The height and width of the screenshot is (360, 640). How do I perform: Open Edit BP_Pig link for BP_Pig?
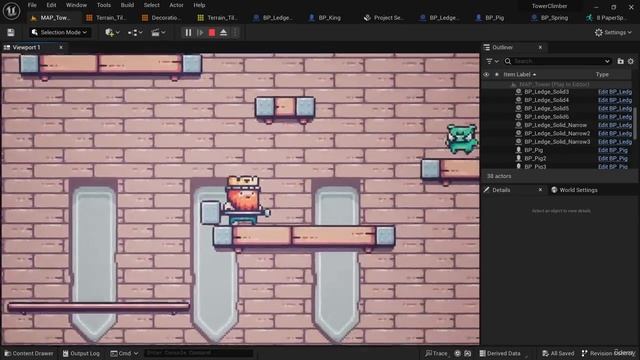[x=613, y=150]
